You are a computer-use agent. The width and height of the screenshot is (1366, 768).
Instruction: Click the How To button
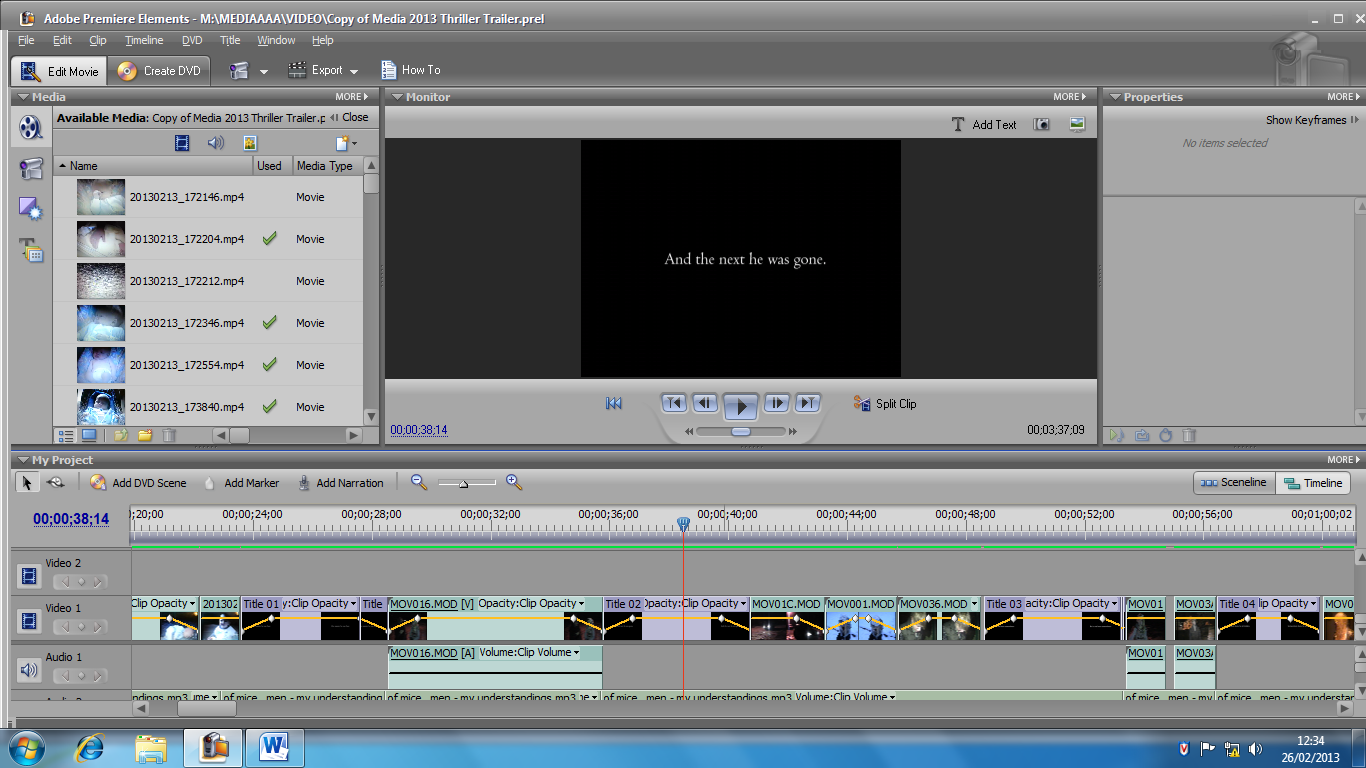[411, 70]
